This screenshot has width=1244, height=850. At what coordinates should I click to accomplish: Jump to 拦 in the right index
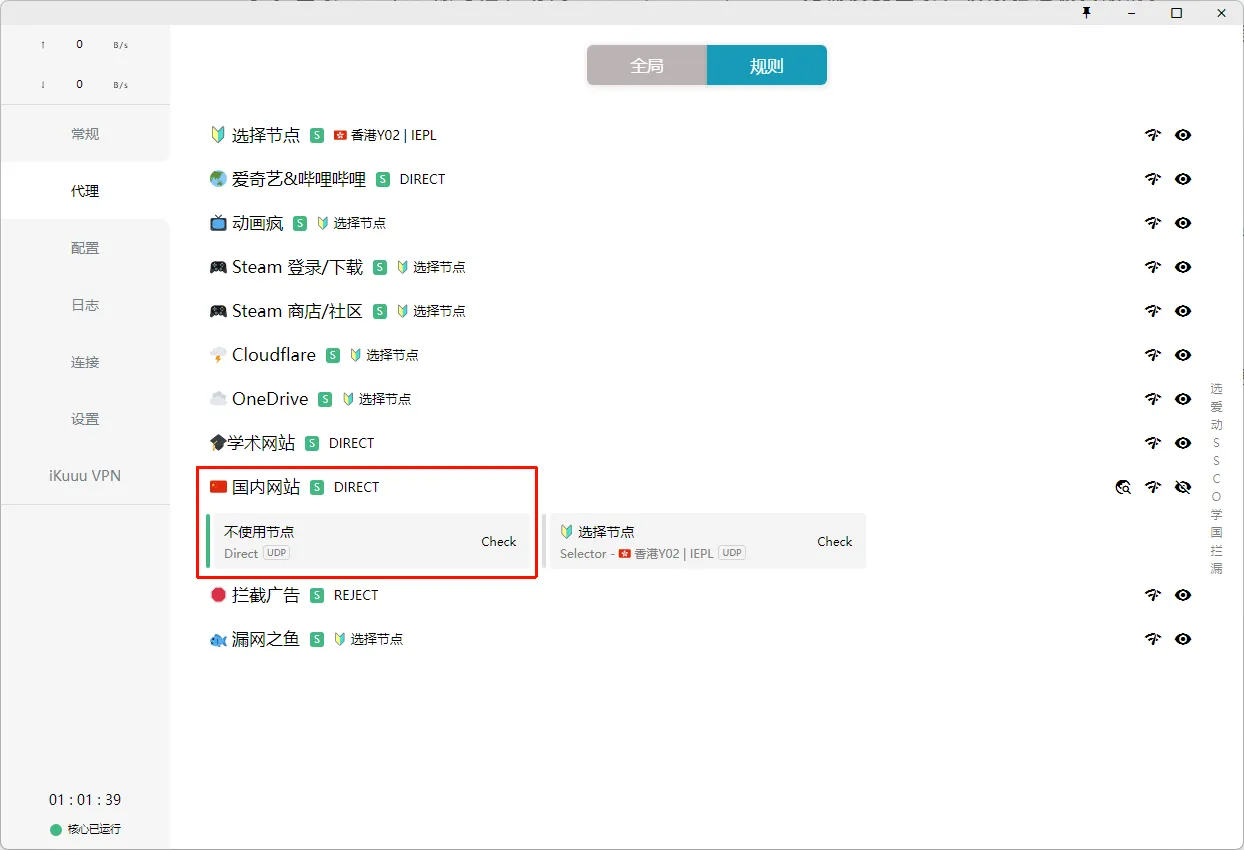coord(1216,550)
